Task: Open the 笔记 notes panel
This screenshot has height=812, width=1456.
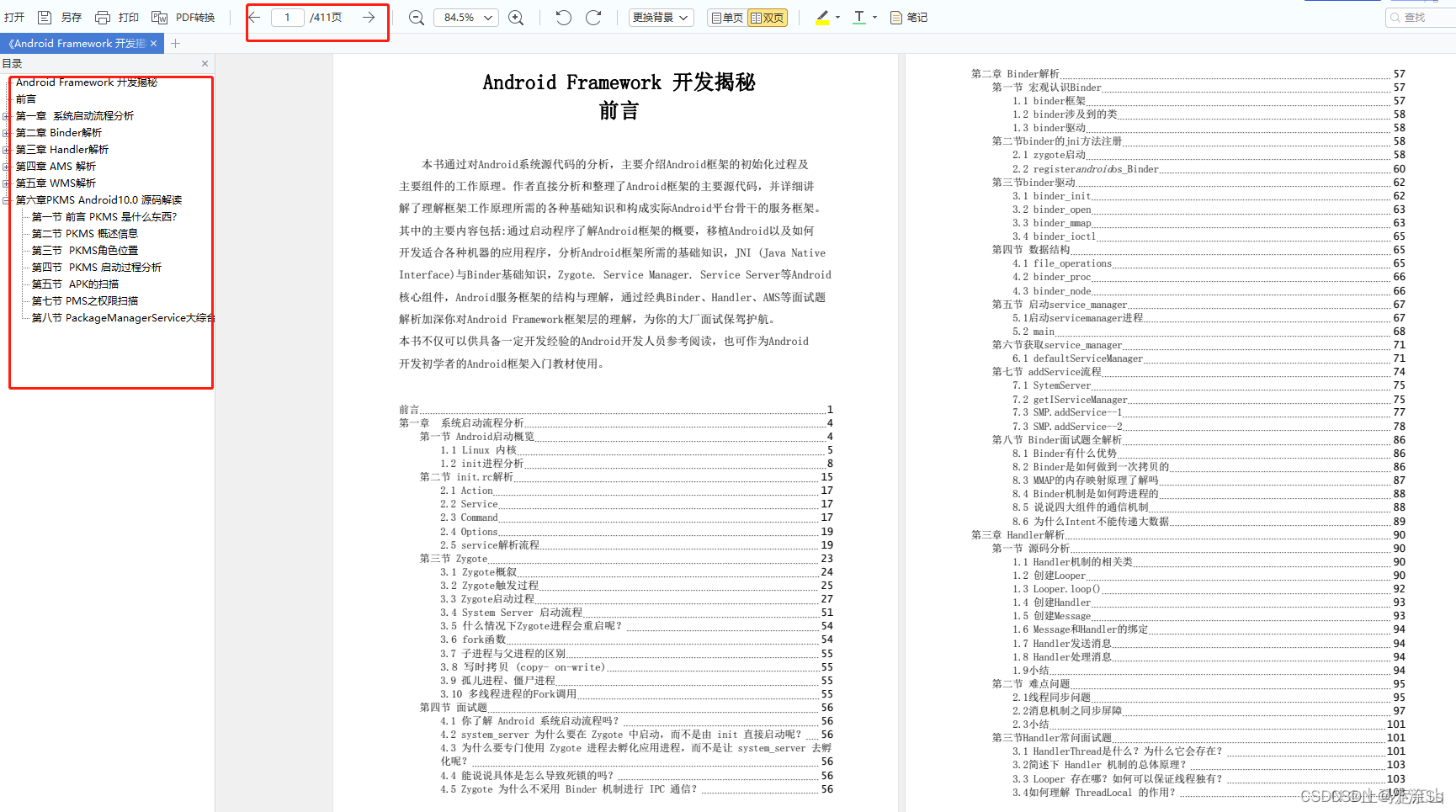Action: 909,17
